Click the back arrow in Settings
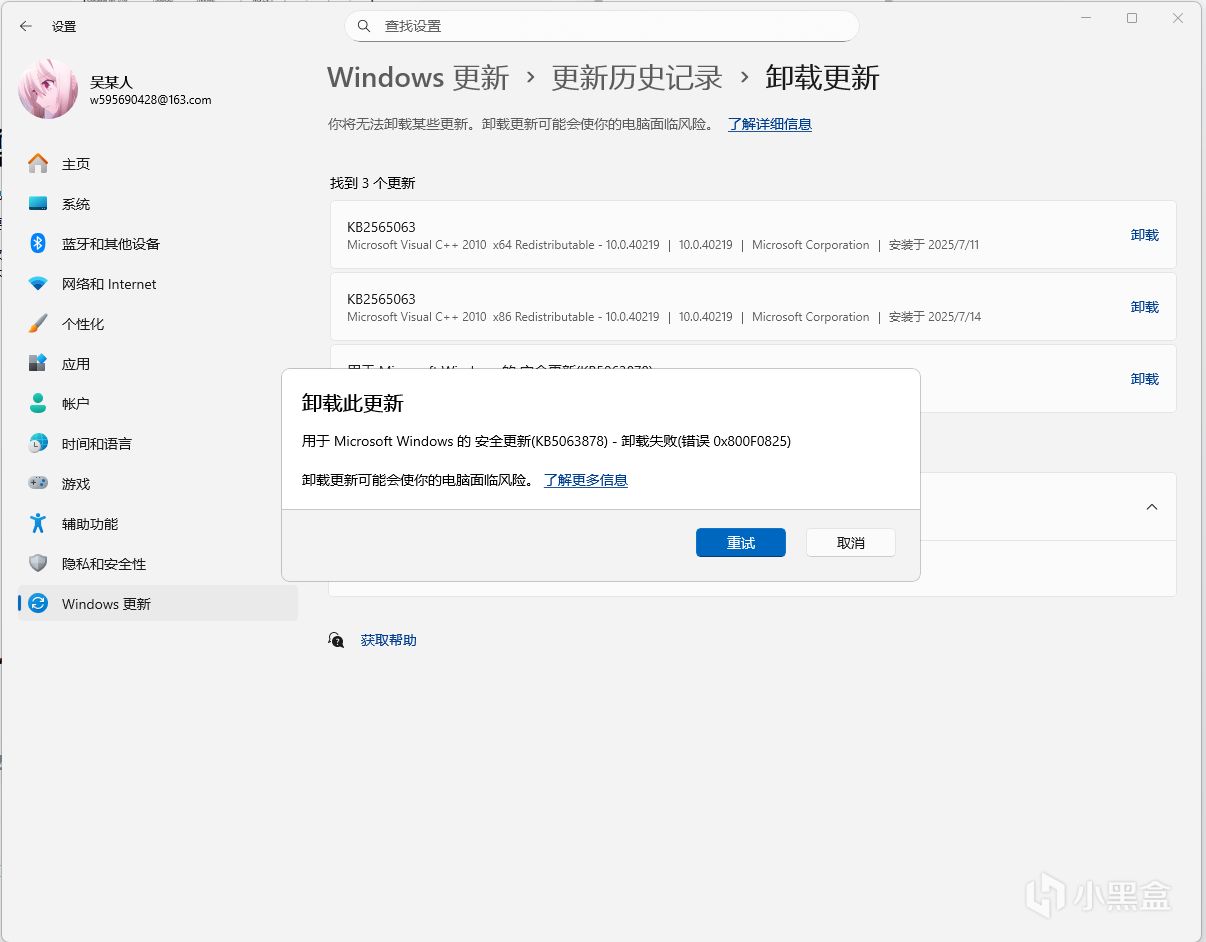The height and width of the screenshot is (942, 1206). (x=26, y=27)
